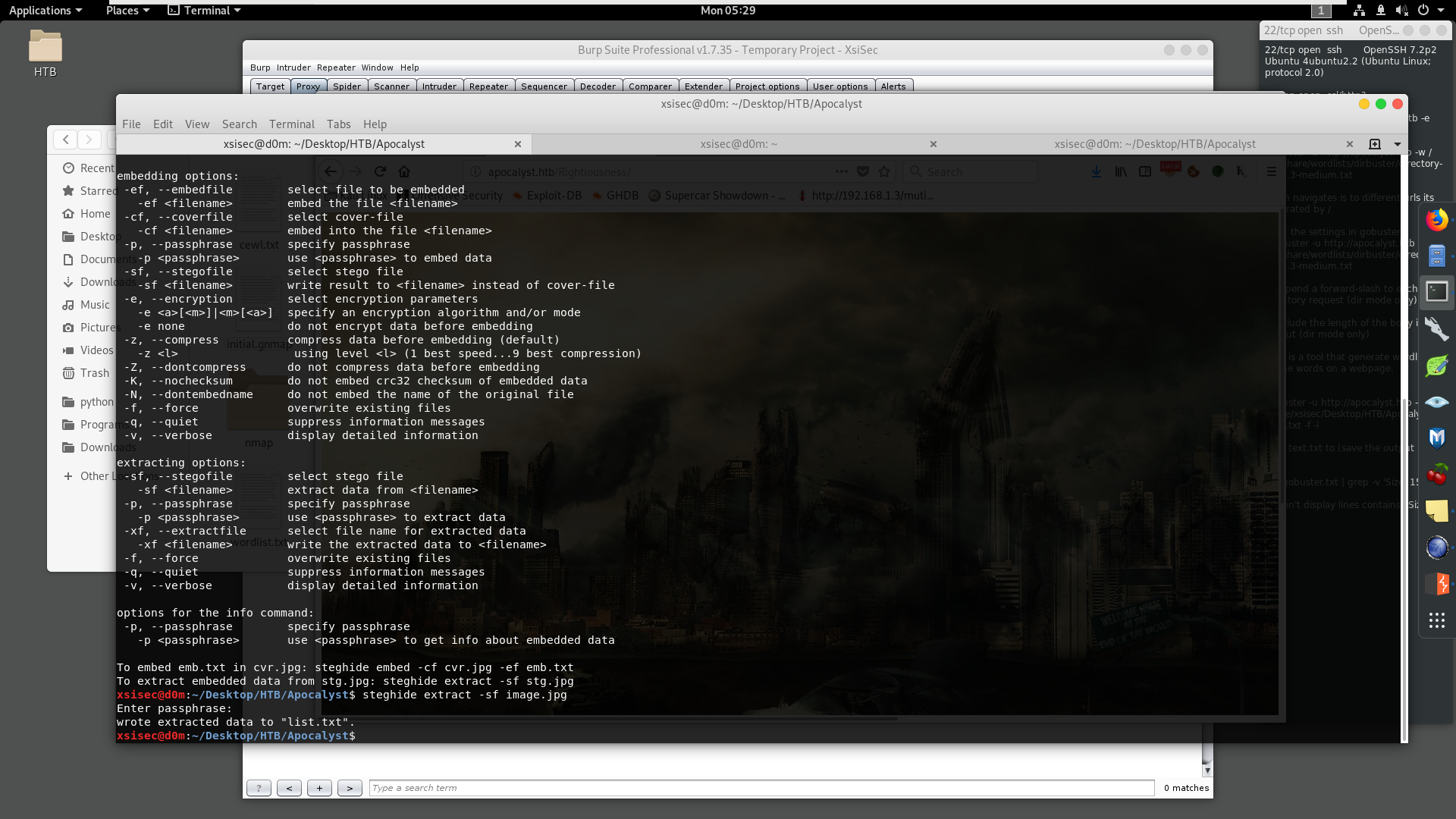Open the terminal Tabs menu
The width and height of the screenshot is (1456, 819).
coord(339,124)
